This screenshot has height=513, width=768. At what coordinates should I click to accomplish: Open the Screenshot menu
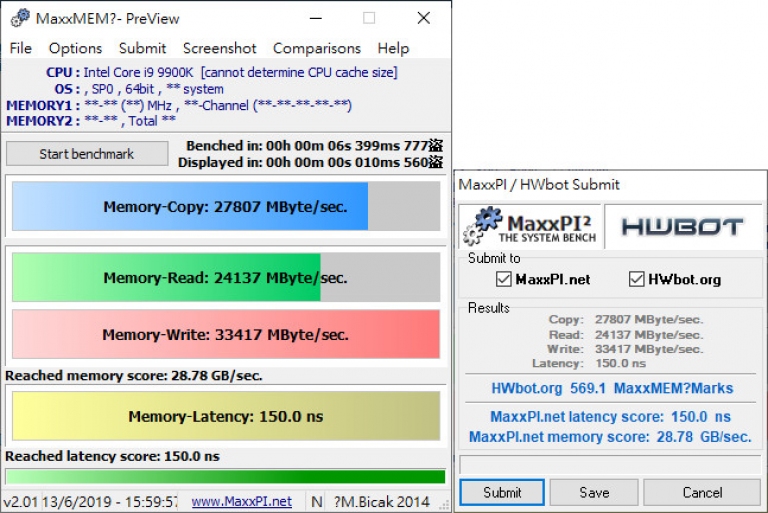219,49
